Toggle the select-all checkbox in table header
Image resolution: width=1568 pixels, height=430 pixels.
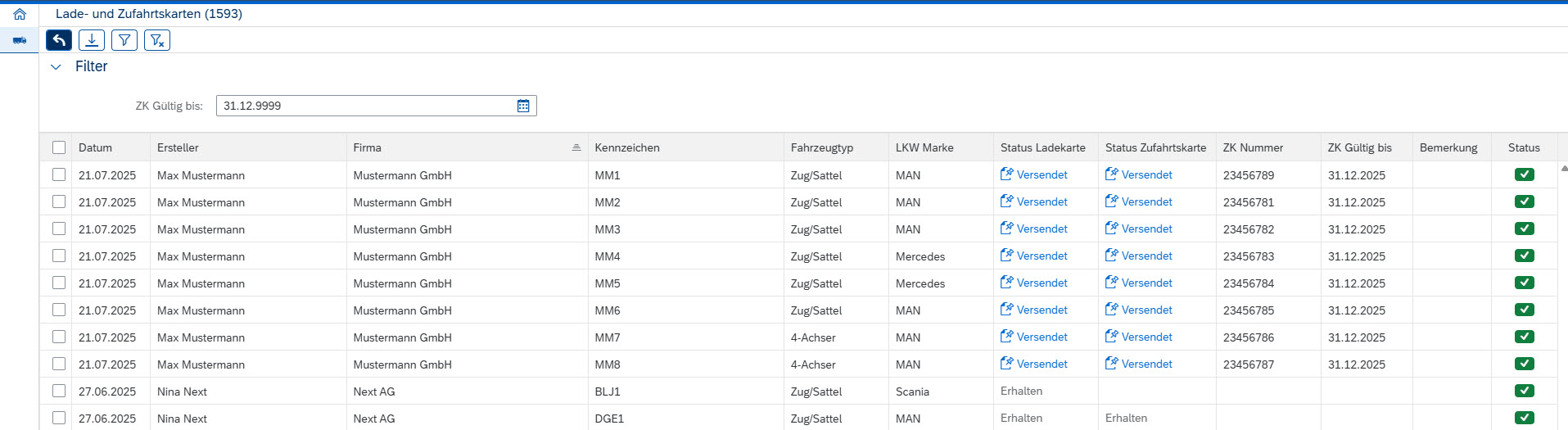click(59, 147)
